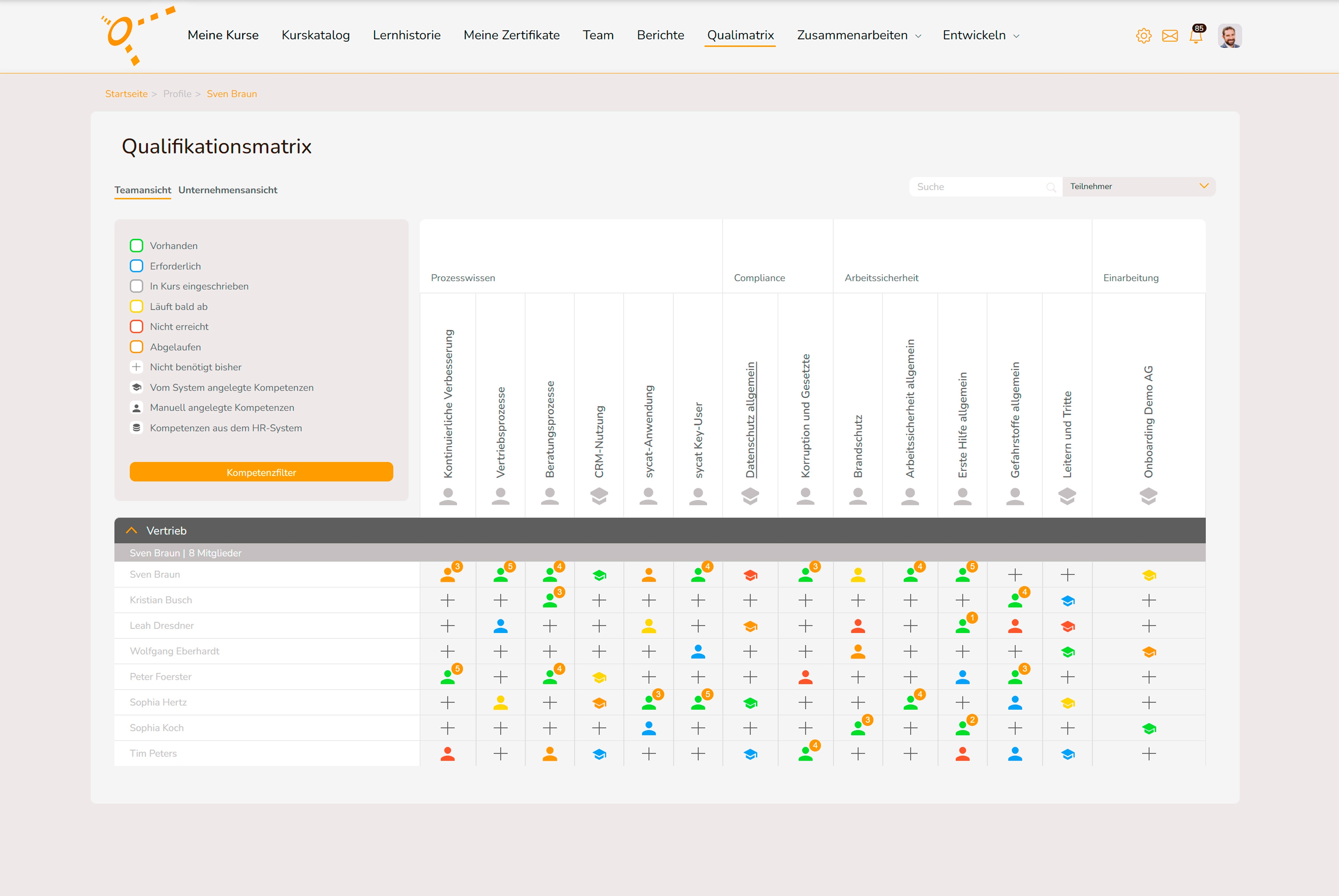The image size is (1339, 896).
Task: Toggle the Erforderlich filter checkbox
Action: [136, 266]
